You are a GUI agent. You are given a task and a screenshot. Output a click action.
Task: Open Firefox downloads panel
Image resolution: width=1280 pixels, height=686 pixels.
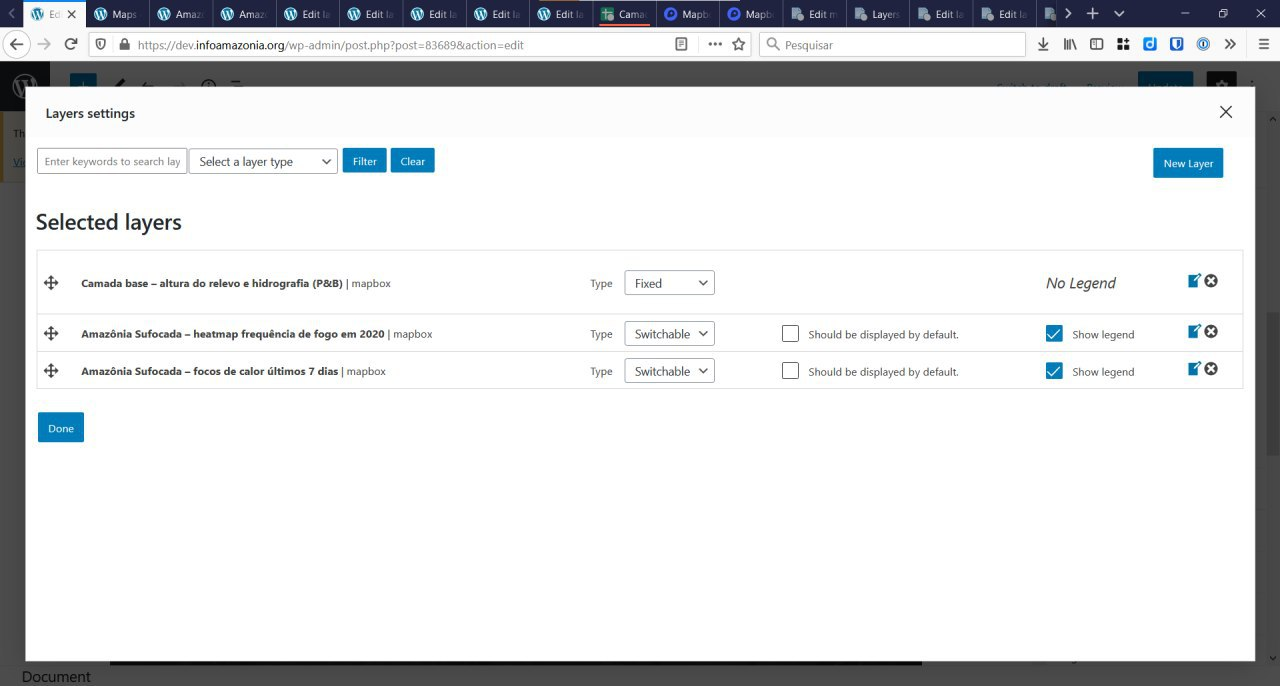[x=1043, y=44]
